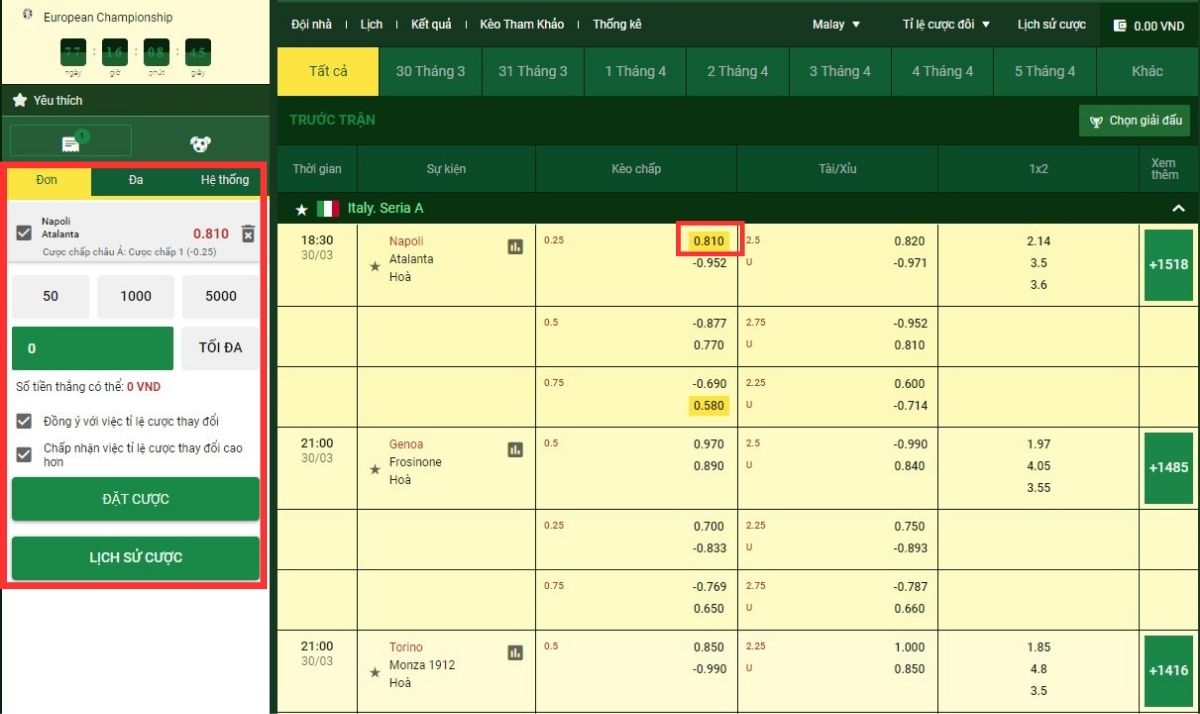
Task: Toggle 'Chấp nhận việc tỉ lệ cược thay đổi cao hơn'
Action: coord(25,455)
